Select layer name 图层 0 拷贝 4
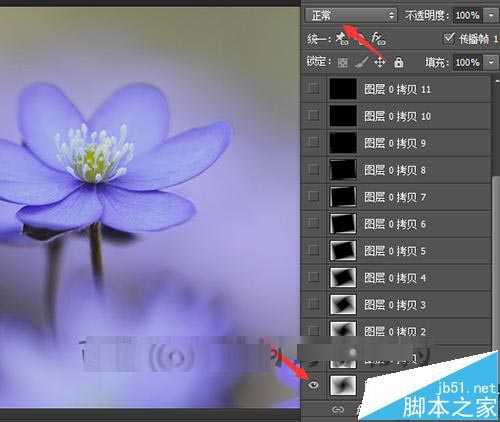The width and height of the screenshot is (500, 422). click(395, 278)
